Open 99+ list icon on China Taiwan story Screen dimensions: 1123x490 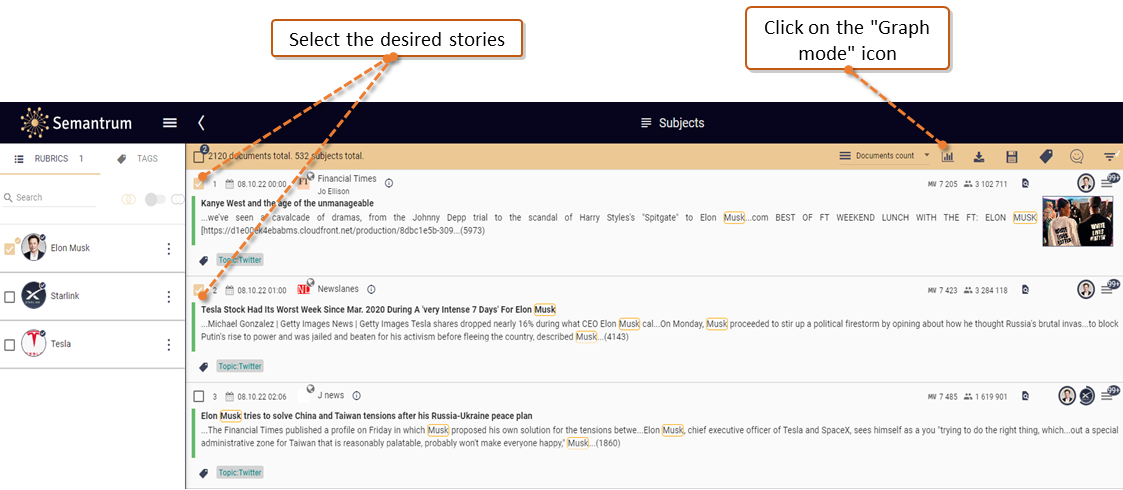1109,395
